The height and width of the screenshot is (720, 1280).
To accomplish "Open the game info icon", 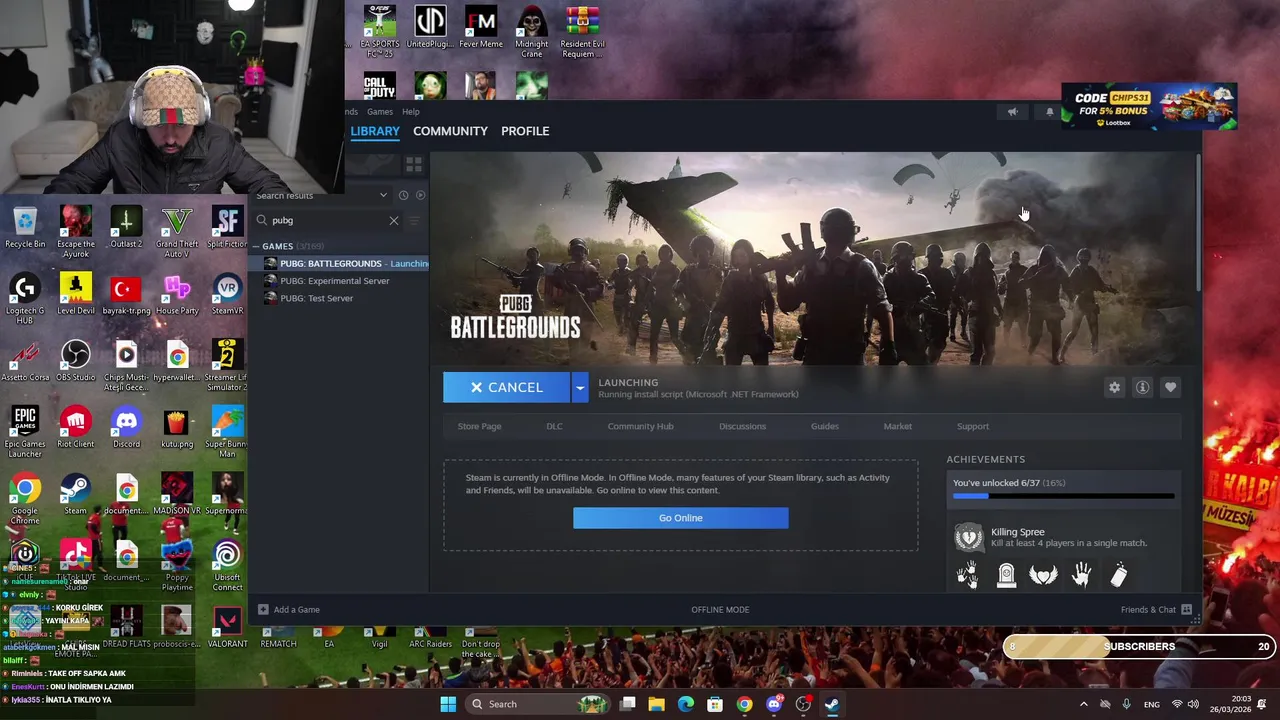I will click(x=1142, y=387).
